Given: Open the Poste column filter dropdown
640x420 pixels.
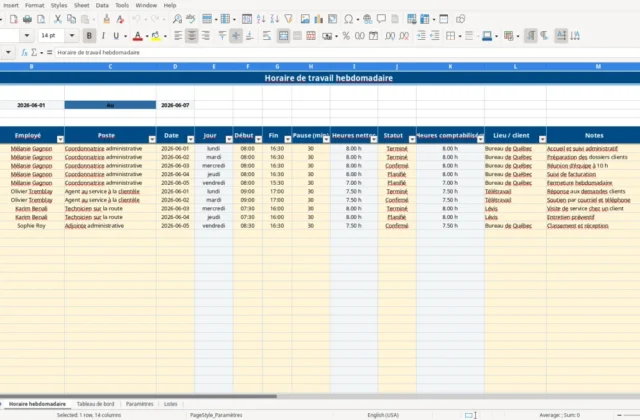Looking at the screenshot, I should pyautogui.click(x=152, y=139).
